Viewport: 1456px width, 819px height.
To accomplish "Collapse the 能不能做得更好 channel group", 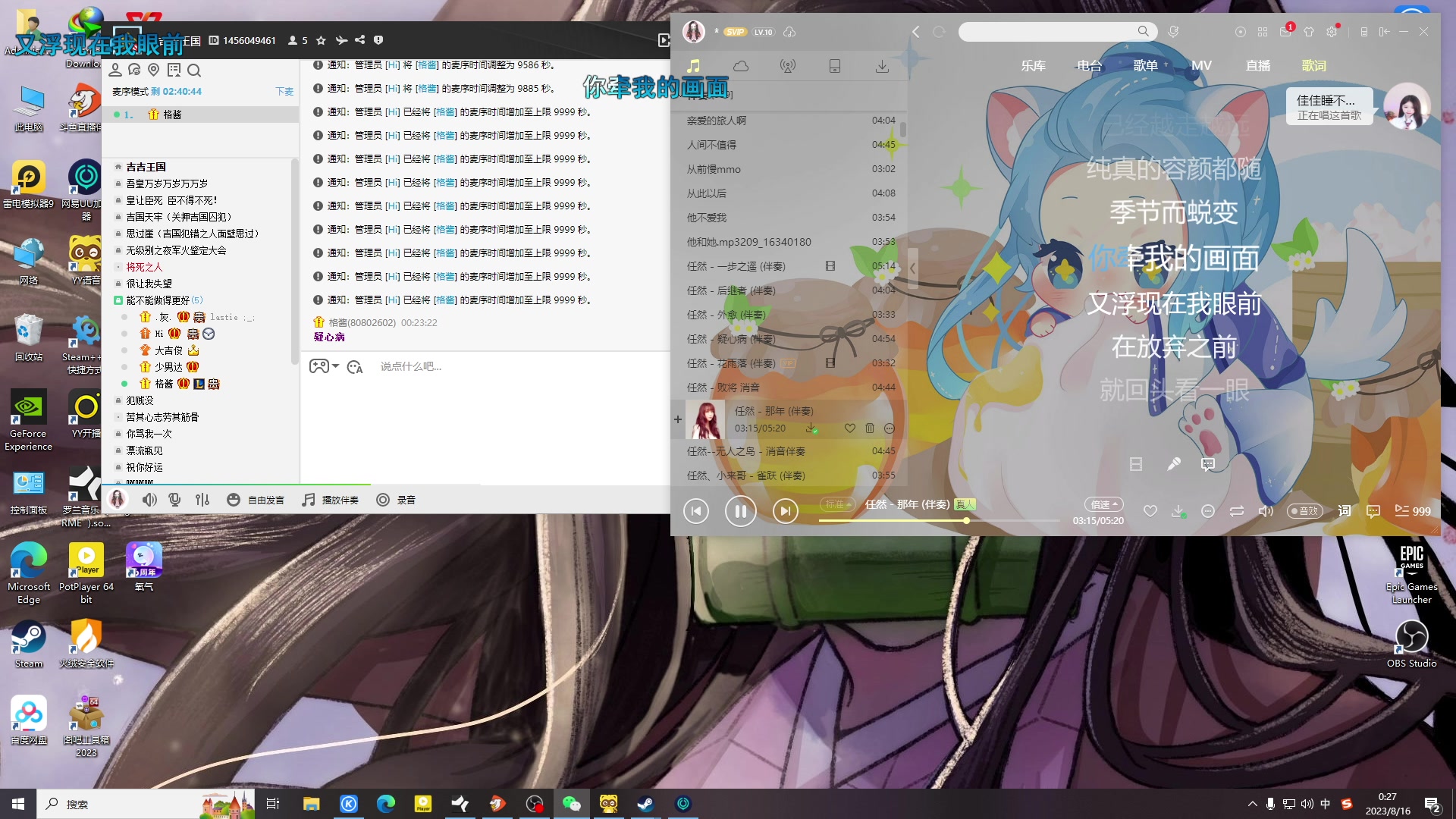I will tap(118, 300).
